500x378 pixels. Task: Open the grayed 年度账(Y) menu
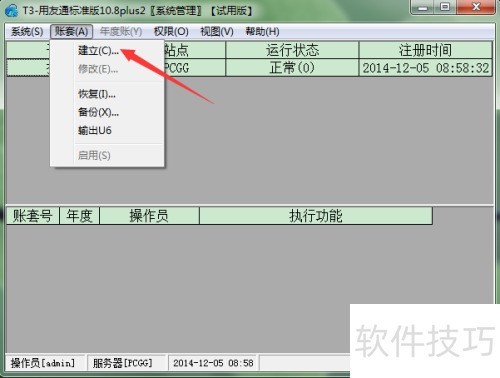point(121,32)
